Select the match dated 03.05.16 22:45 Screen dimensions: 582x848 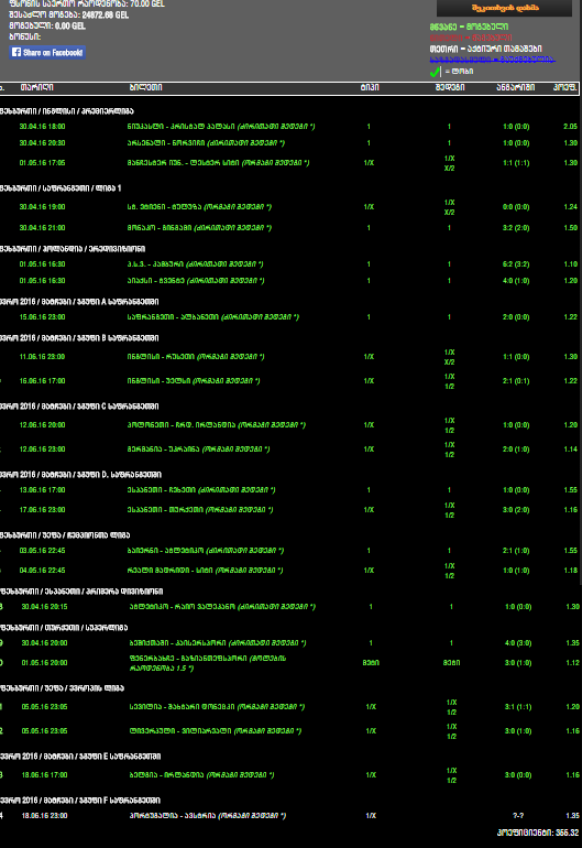[x=291, y=551]
